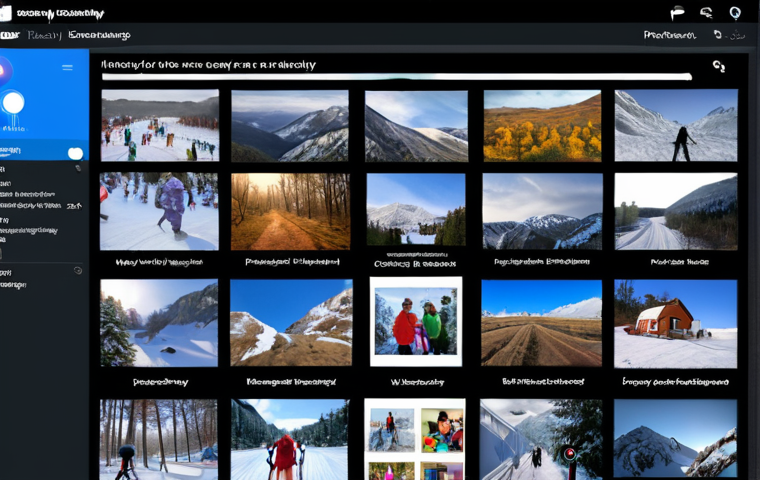Select the dimmed middle tab in the menu row
The height and width of the screenshot is (480, 760).
coord(45,35)
